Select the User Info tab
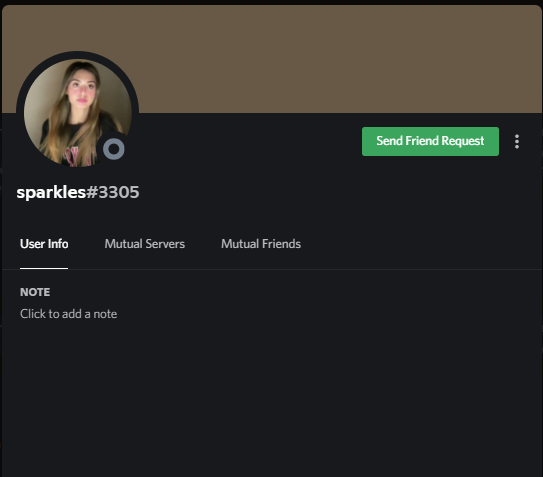The image size is (543, 477). [x=44, y=244]
